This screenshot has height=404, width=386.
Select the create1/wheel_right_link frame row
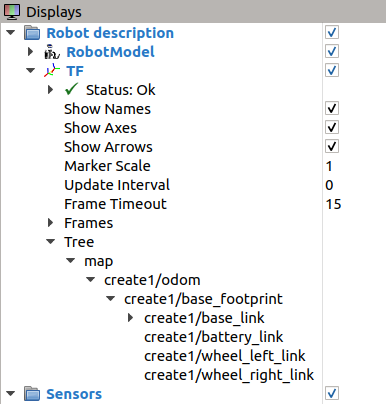coord(229,375)
